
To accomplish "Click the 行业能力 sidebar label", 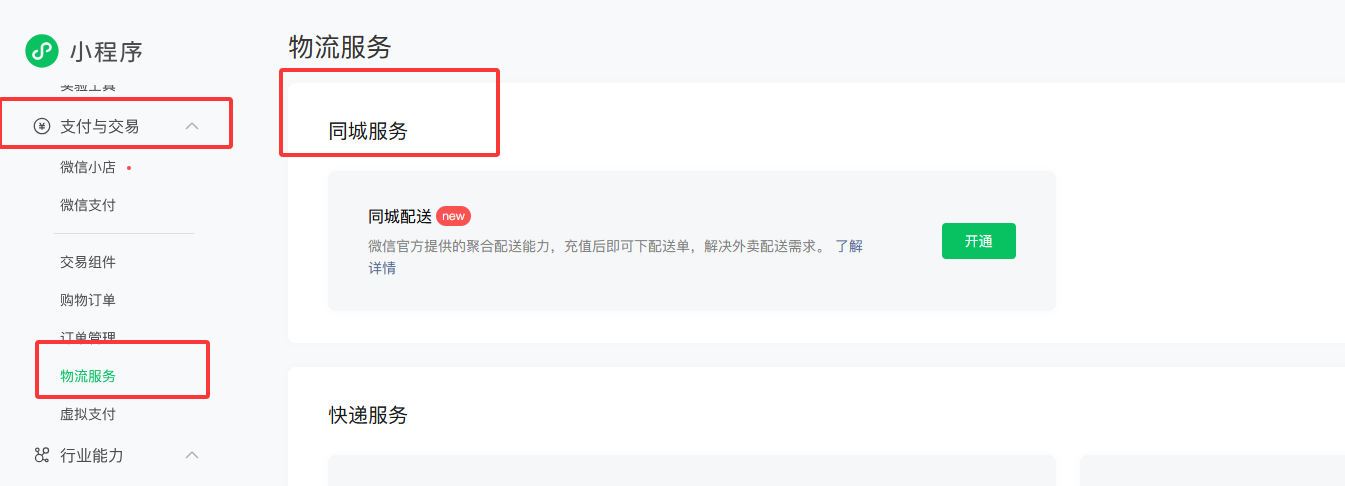I will [92, 455].
